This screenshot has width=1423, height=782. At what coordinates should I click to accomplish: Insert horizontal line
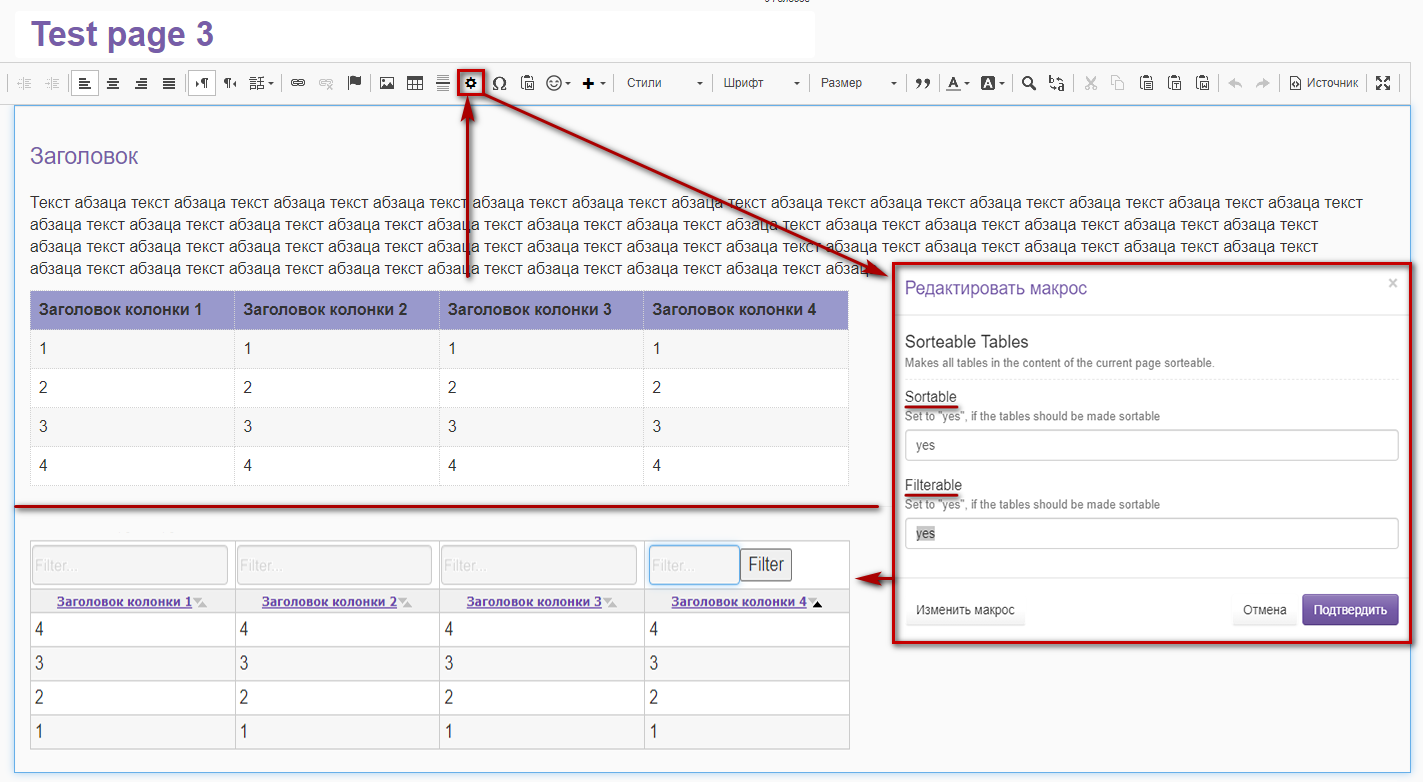coord(443,83)
